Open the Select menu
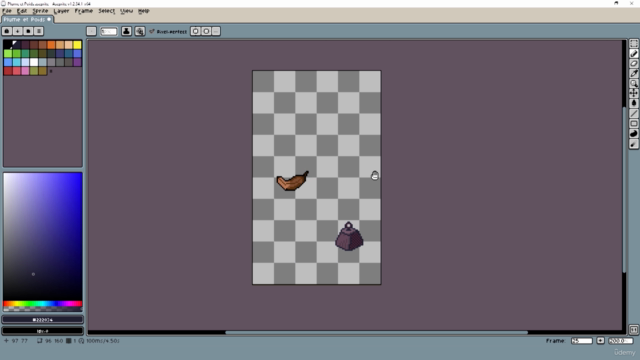The height and width of the screenshot is (360, 640). (x=107, y=11)
